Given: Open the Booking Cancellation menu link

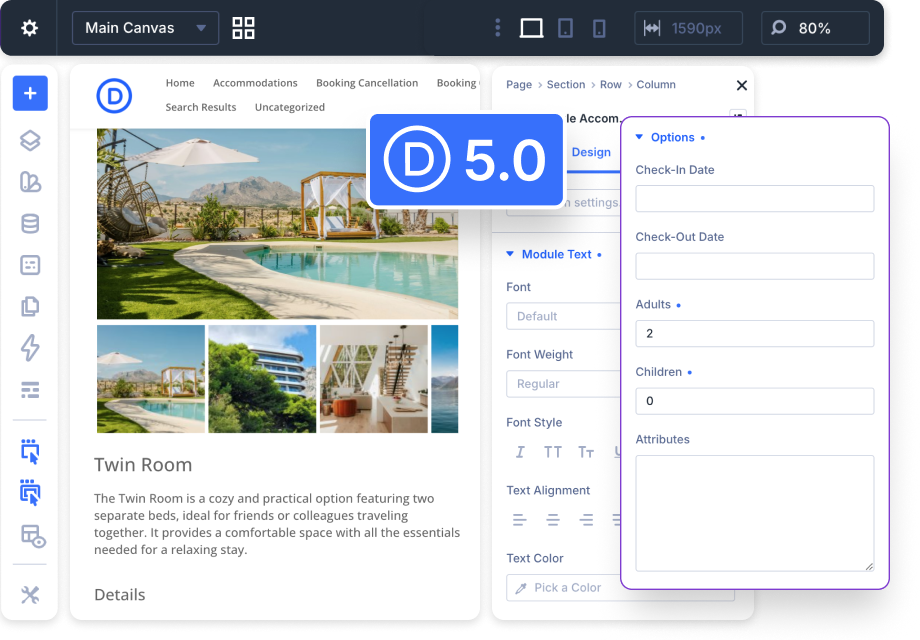Looking at the screenshot, I should coord(367,83).
